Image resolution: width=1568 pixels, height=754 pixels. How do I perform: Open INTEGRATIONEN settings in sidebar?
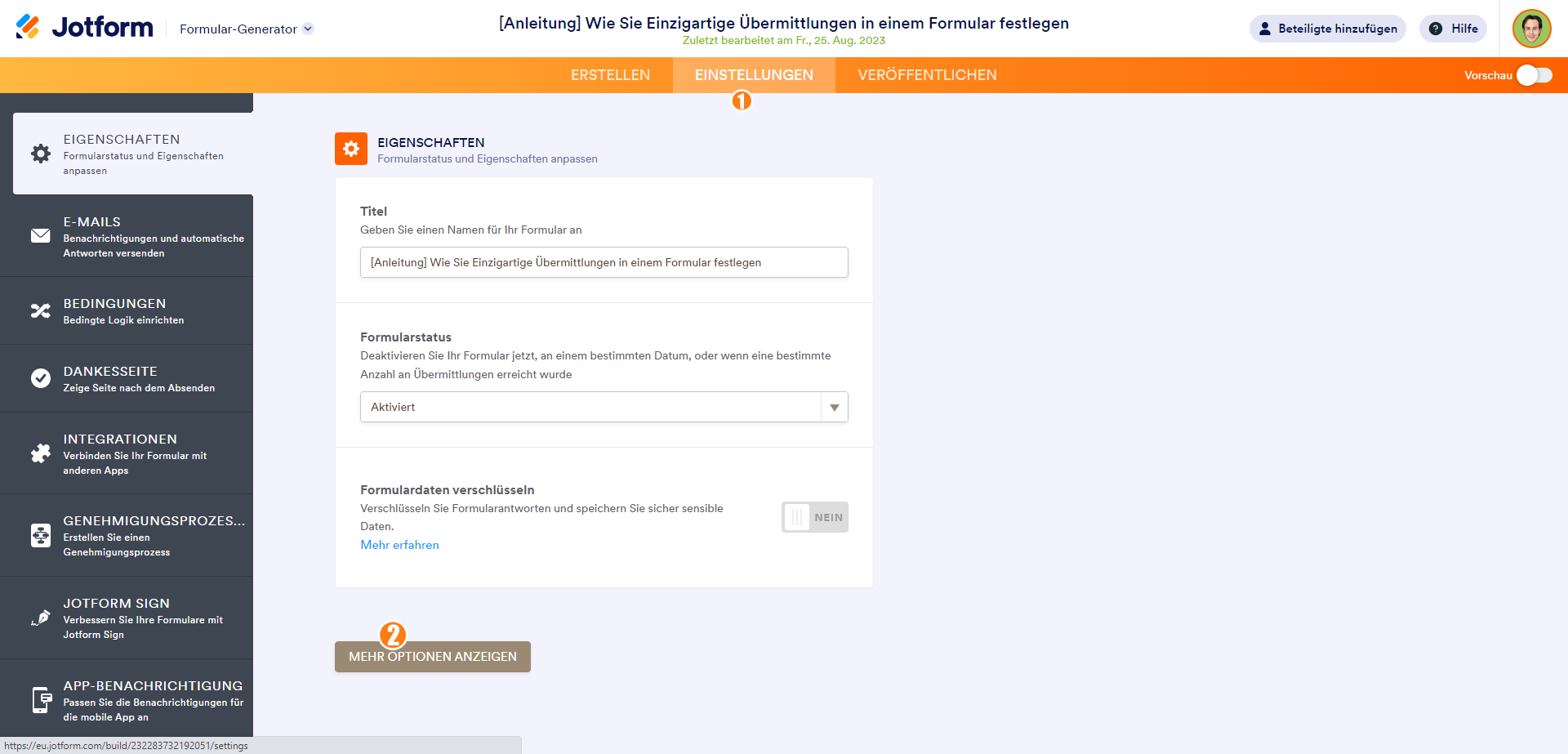coord(127,453)
